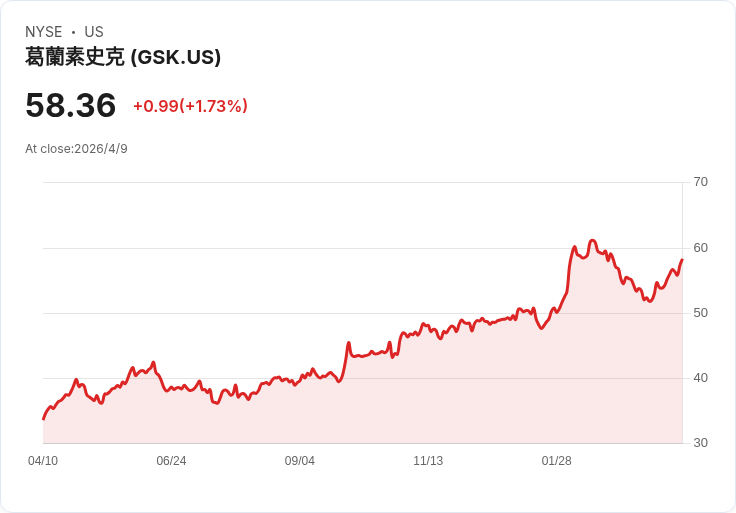
Task: Click the 30 price axis label
Action: [700, 443]
